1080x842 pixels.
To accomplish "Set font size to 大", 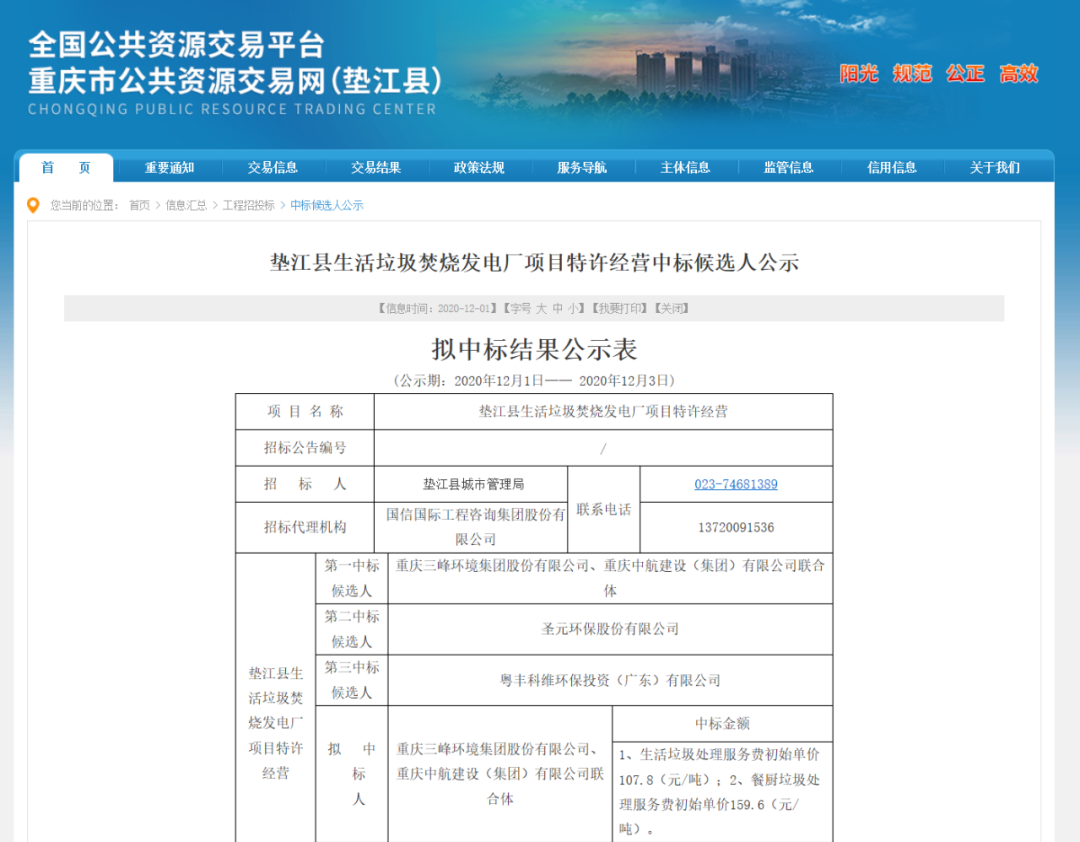I will click(x=541, y=309).
